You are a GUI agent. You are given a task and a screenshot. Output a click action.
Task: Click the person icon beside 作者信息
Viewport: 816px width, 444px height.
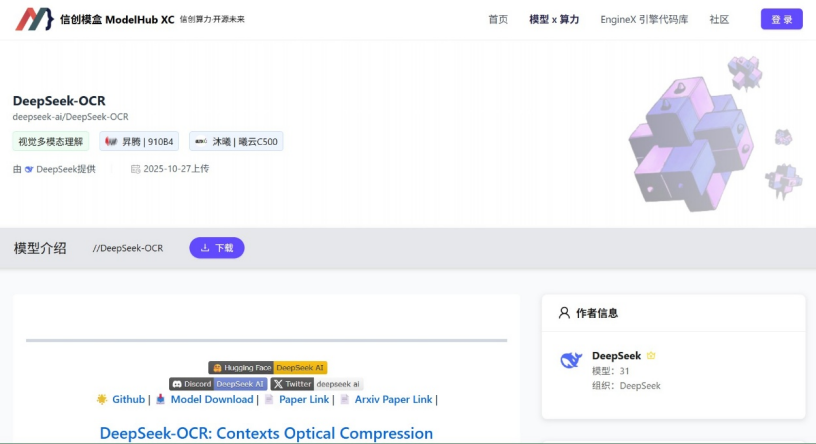tap(564, 313)
